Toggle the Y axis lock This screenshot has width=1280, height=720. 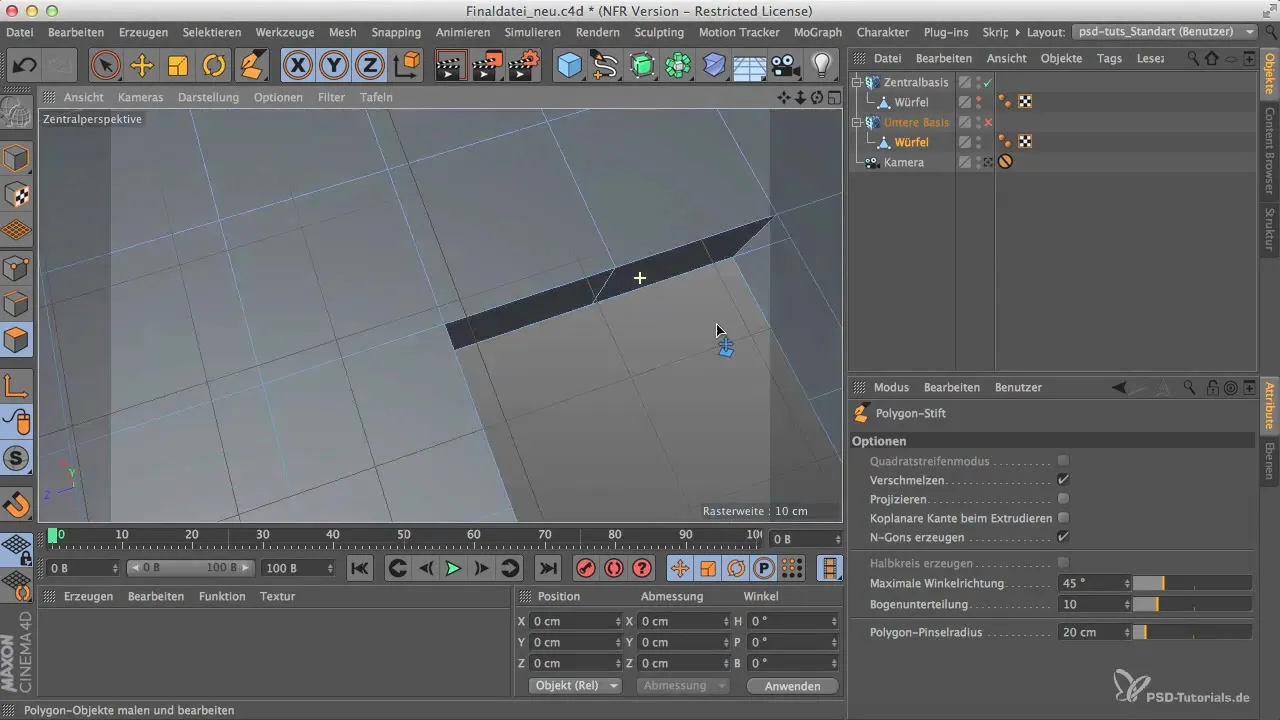tap(334, 66)
